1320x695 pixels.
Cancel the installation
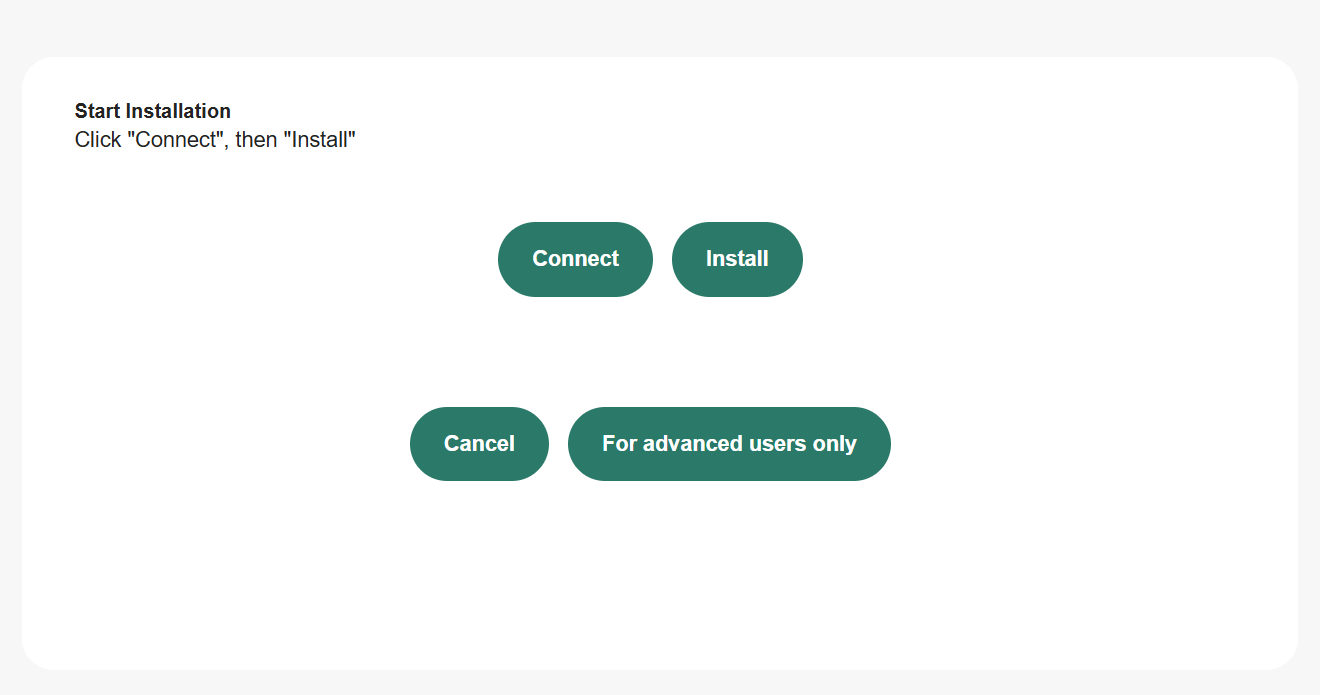[479, 444]
